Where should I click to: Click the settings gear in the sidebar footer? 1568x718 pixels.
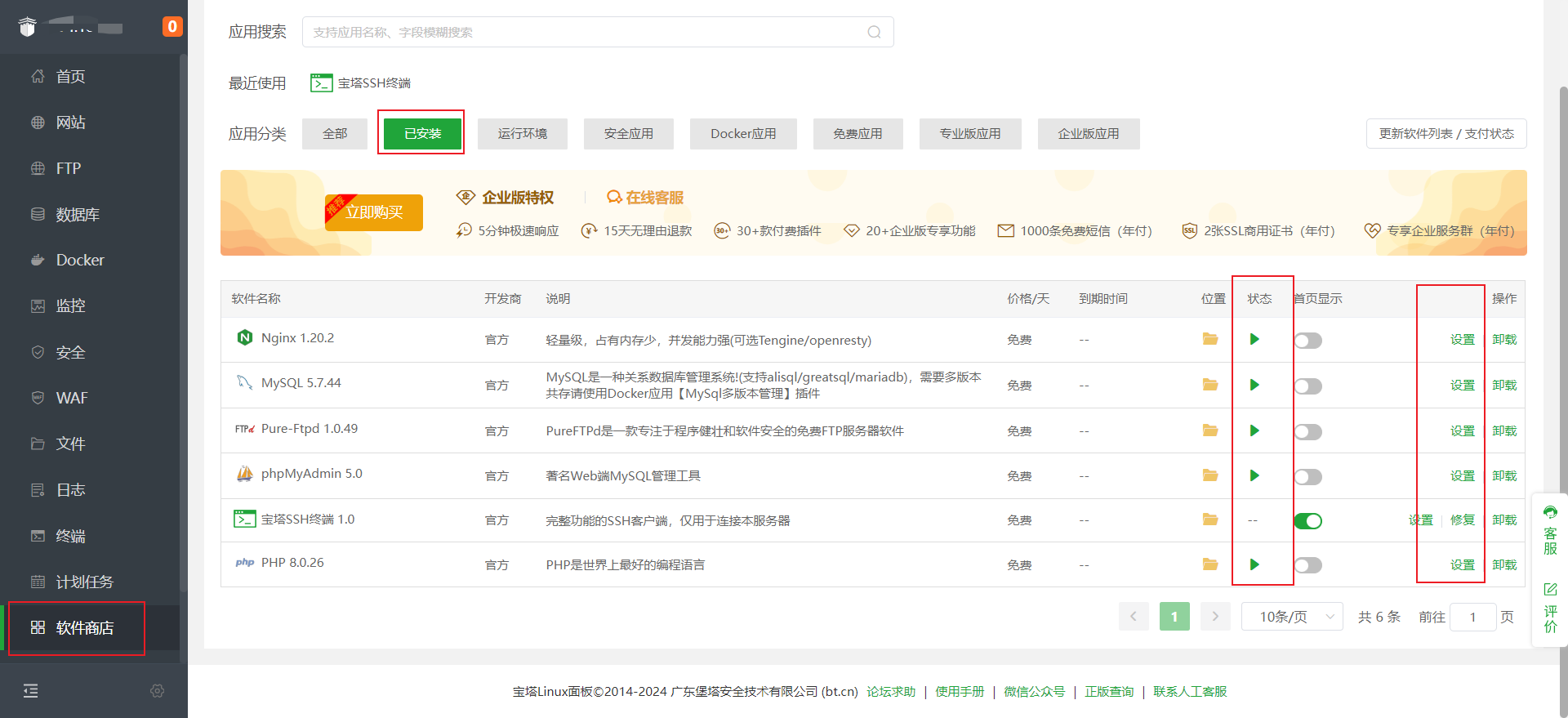(158, 691)
